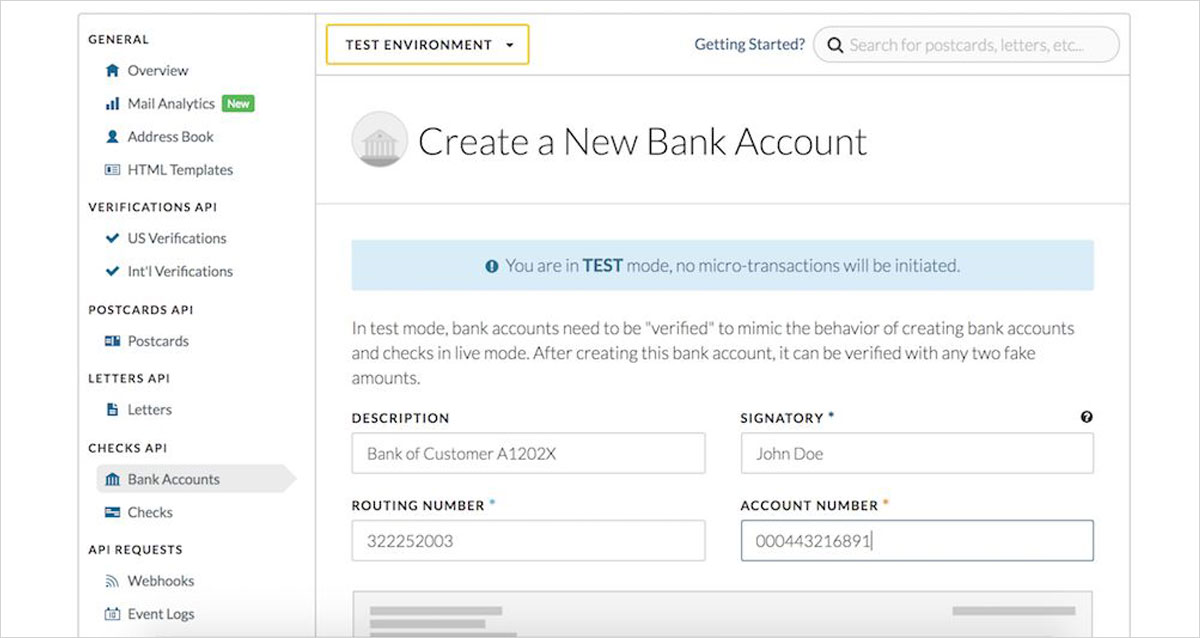Click the signatory help question mark icon

point(1087,418)
